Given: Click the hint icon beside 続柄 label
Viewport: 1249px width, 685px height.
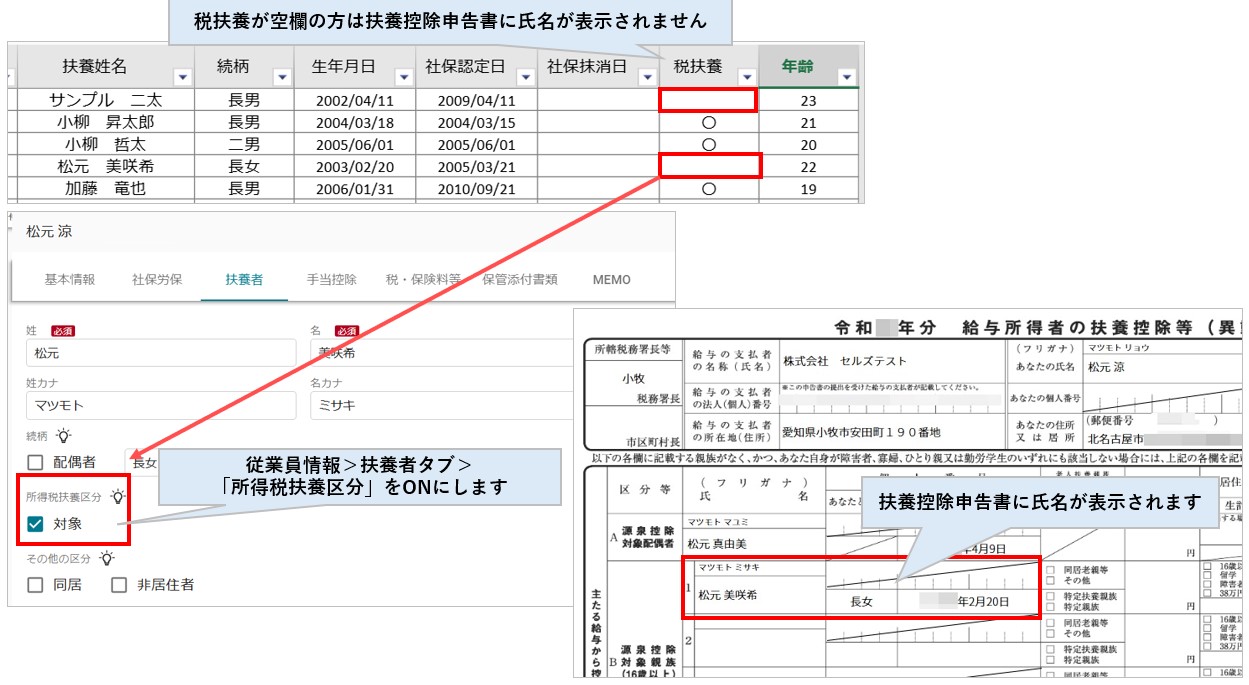Looking at the screenshot, I should 62,434.
